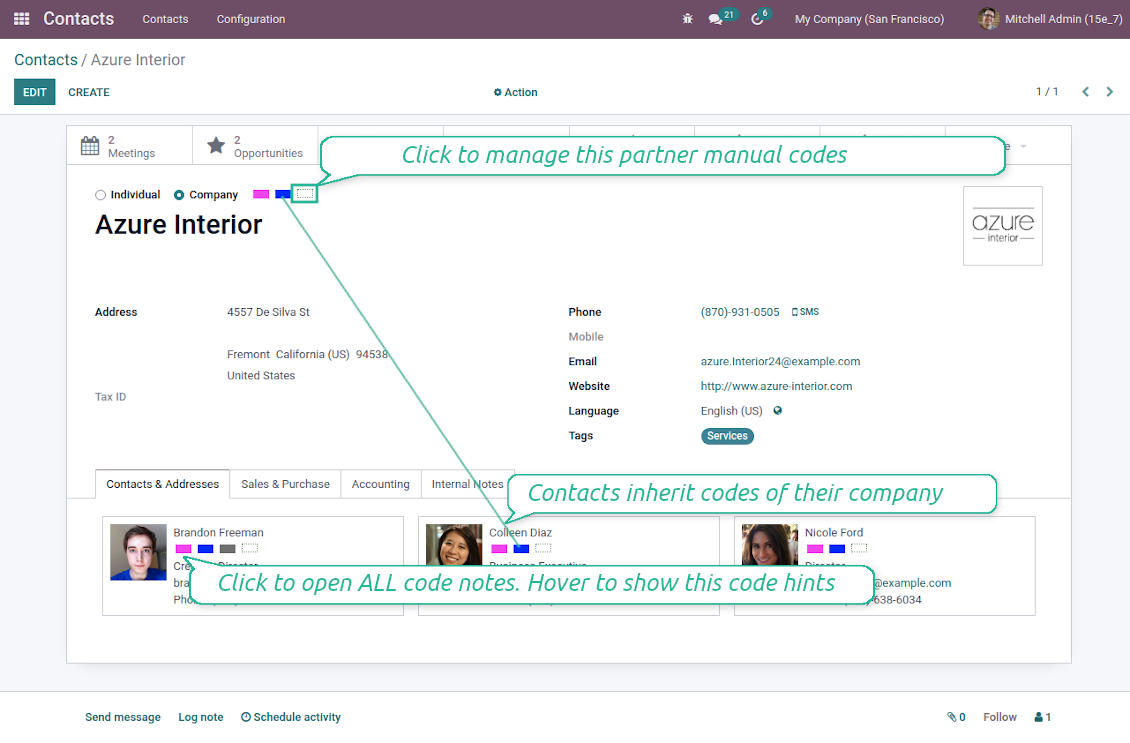Click azure.Interior24@example.com email link

780,362
